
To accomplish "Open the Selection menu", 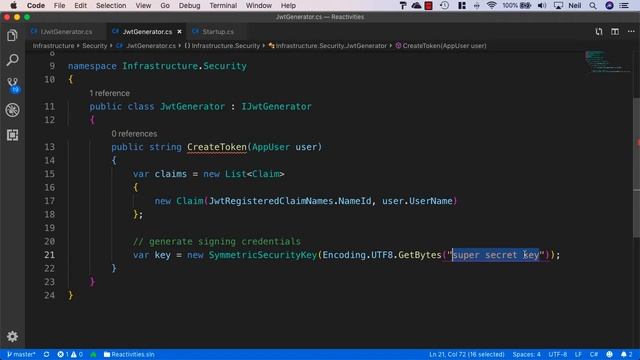I will click(111, 5).
